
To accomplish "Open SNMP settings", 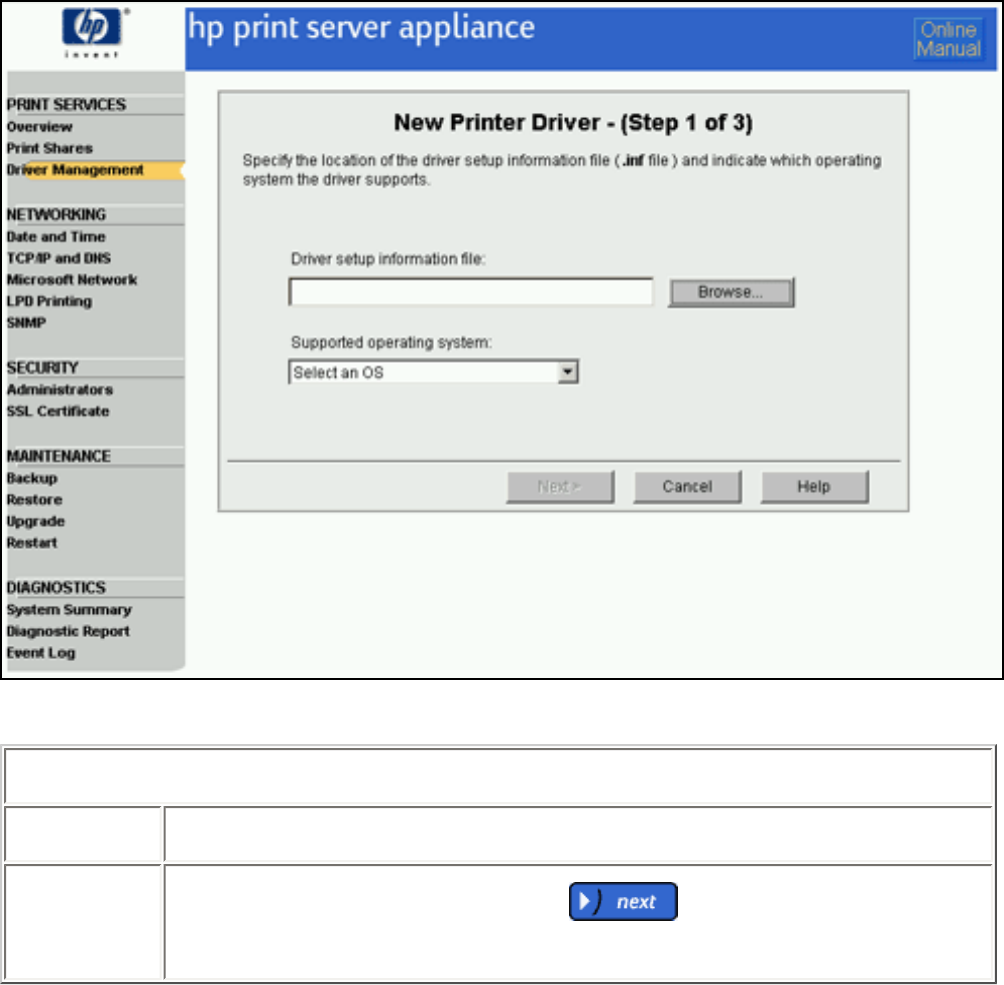I will point(26,323).
